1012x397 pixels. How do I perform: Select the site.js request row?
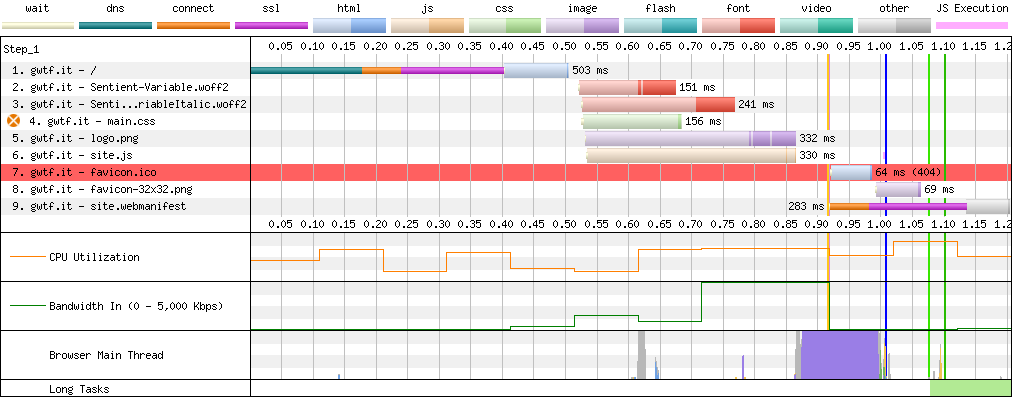[x=506, y=155]
